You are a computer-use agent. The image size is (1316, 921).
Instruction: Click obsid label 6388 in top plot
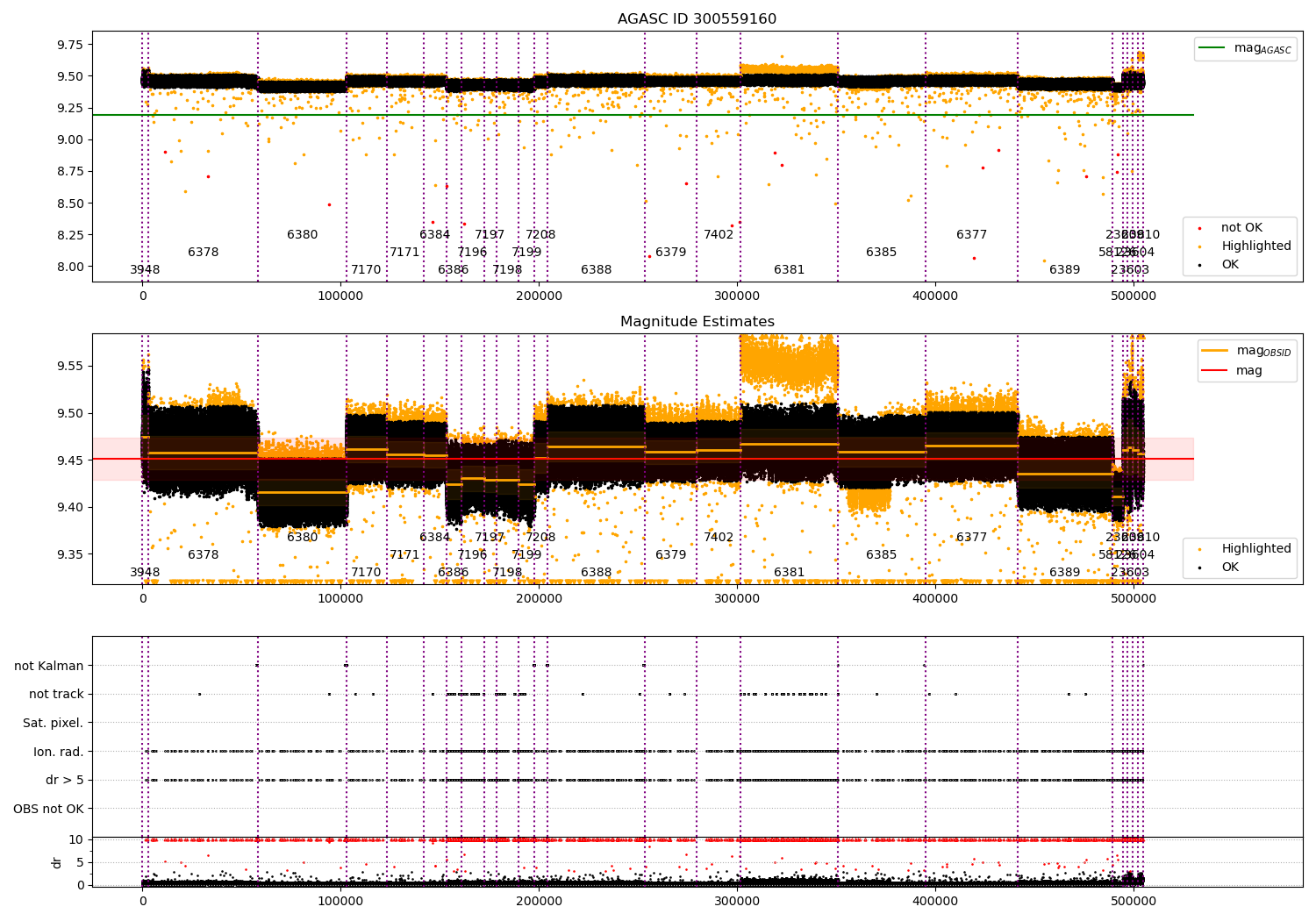(x=597, y=270)
